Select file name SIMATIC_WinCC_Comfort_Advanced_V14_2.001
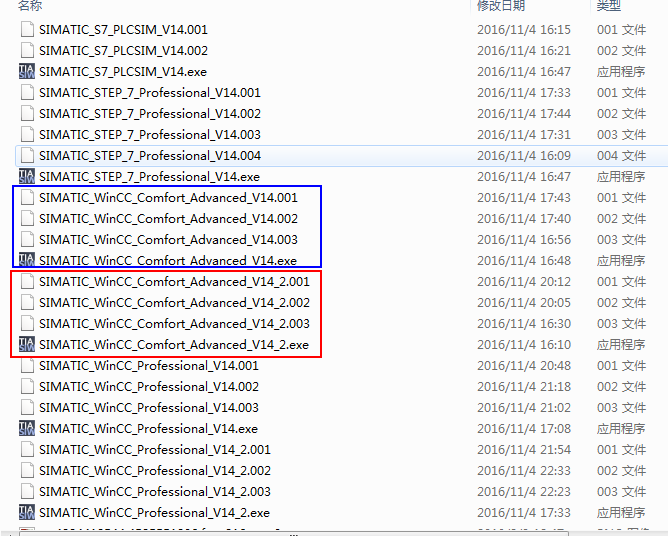The height and width of the screenshot is (536, 668). [x=174, y=282]
